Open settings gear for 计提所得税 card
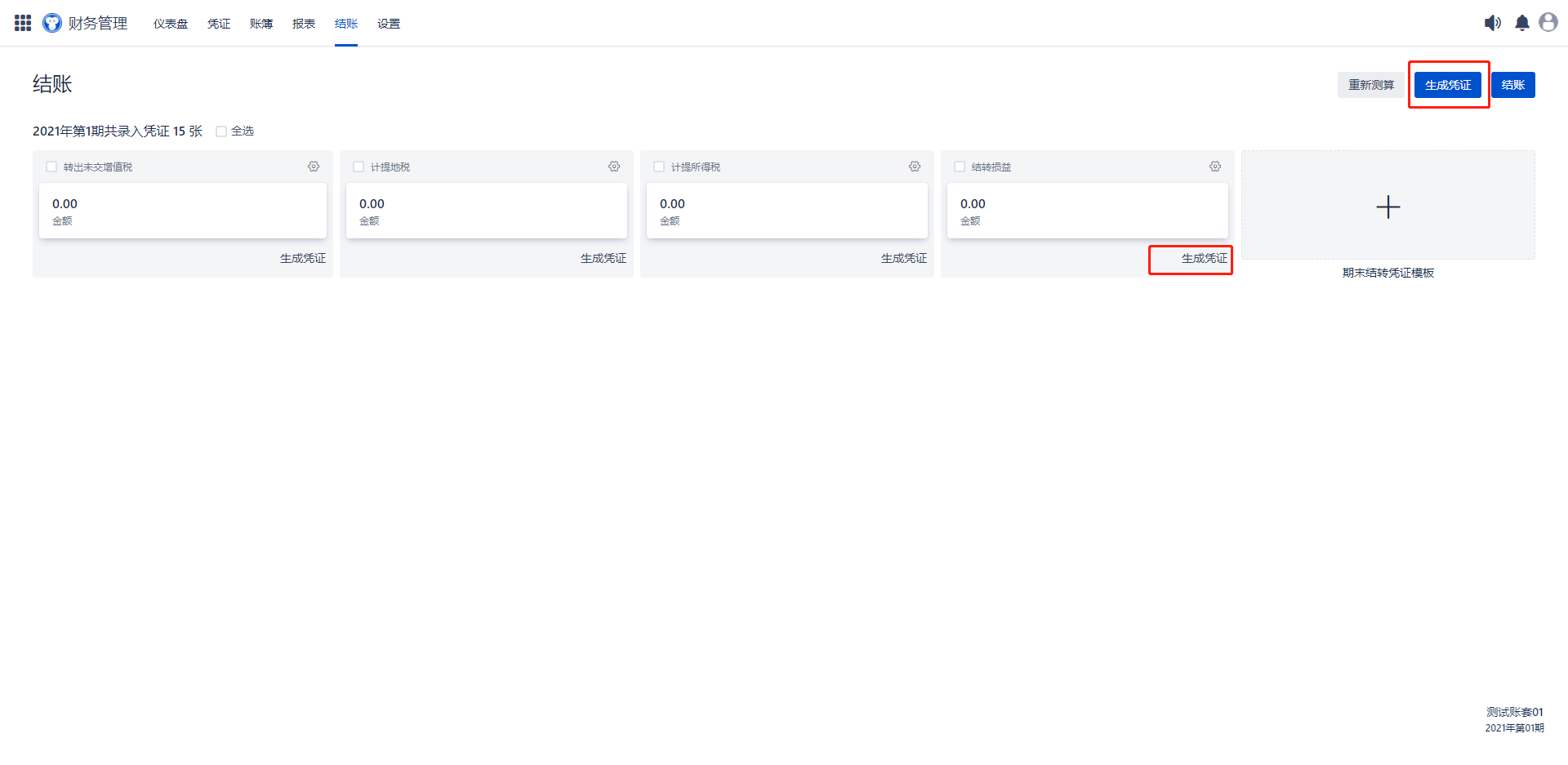The height and width of the screenshot is (765, 1568). [915, 167]
